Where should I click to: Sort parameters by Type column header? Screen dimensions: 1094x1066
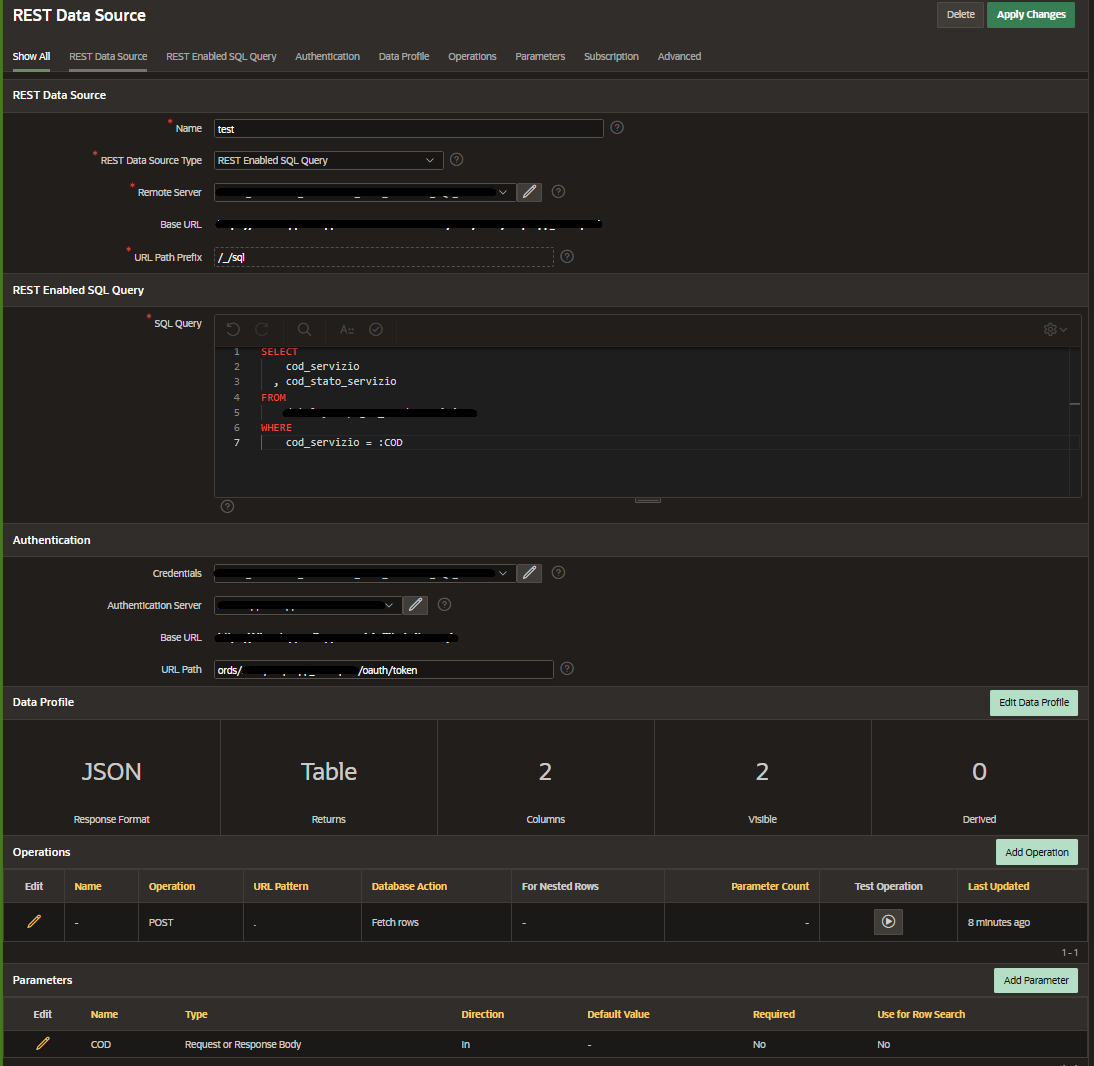click(x=196, y=1014)
